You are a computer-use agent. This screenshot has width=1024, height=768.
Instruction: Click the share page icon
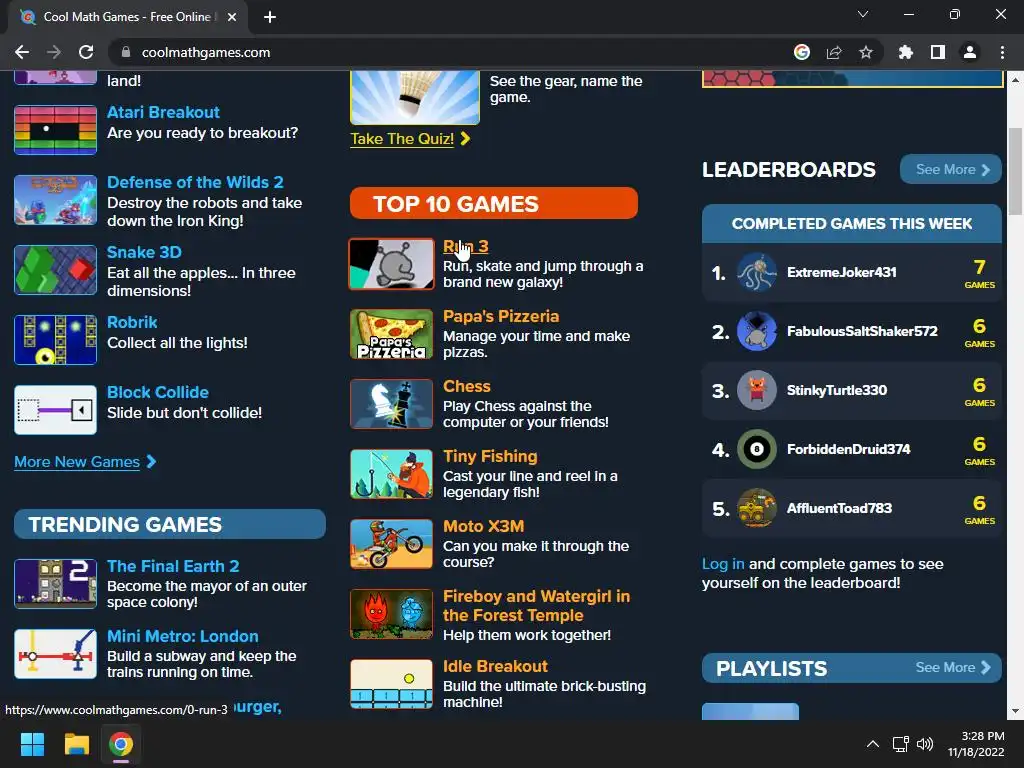[834, 52]
